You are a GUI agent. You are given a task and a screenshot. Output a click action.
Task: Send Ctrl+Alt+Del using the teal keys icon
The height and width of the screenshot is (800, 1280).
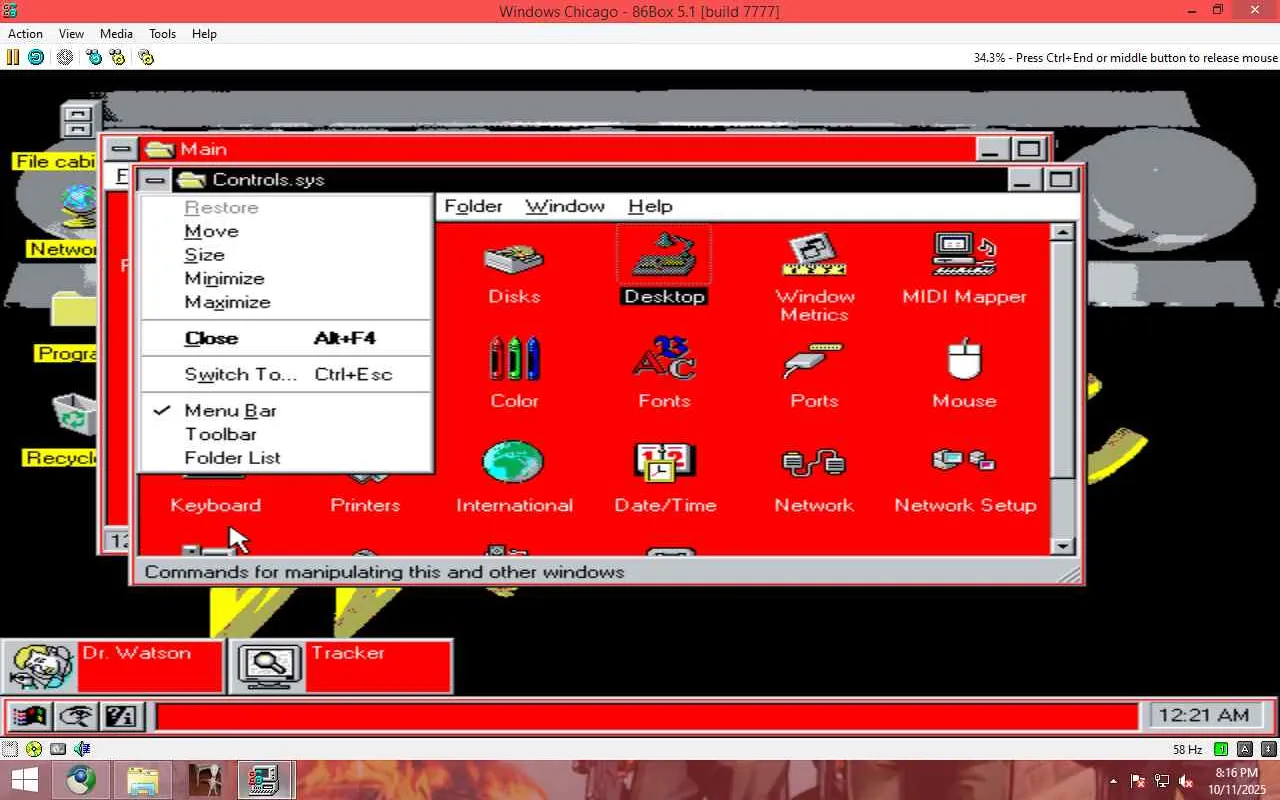(94, 57)
